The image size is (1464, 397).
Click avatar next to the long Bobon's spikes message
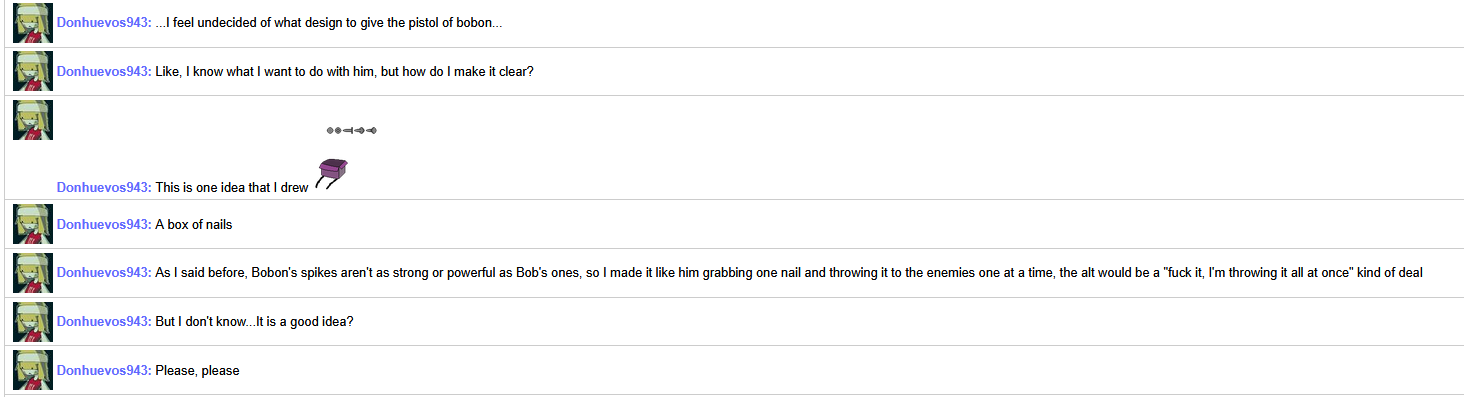(33, 273)
